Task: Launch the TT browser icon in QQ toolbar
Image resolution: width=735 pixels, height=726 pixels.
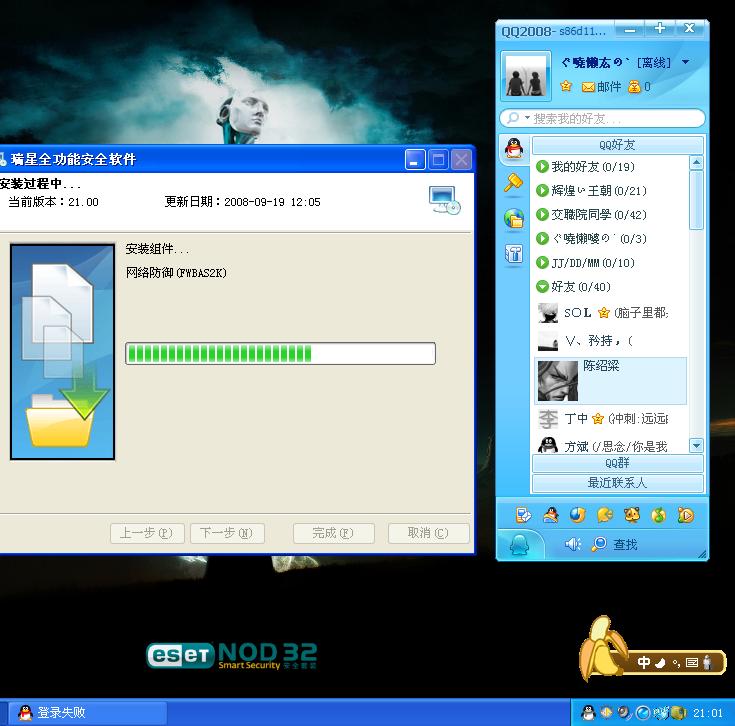Action: click(578, 515)
